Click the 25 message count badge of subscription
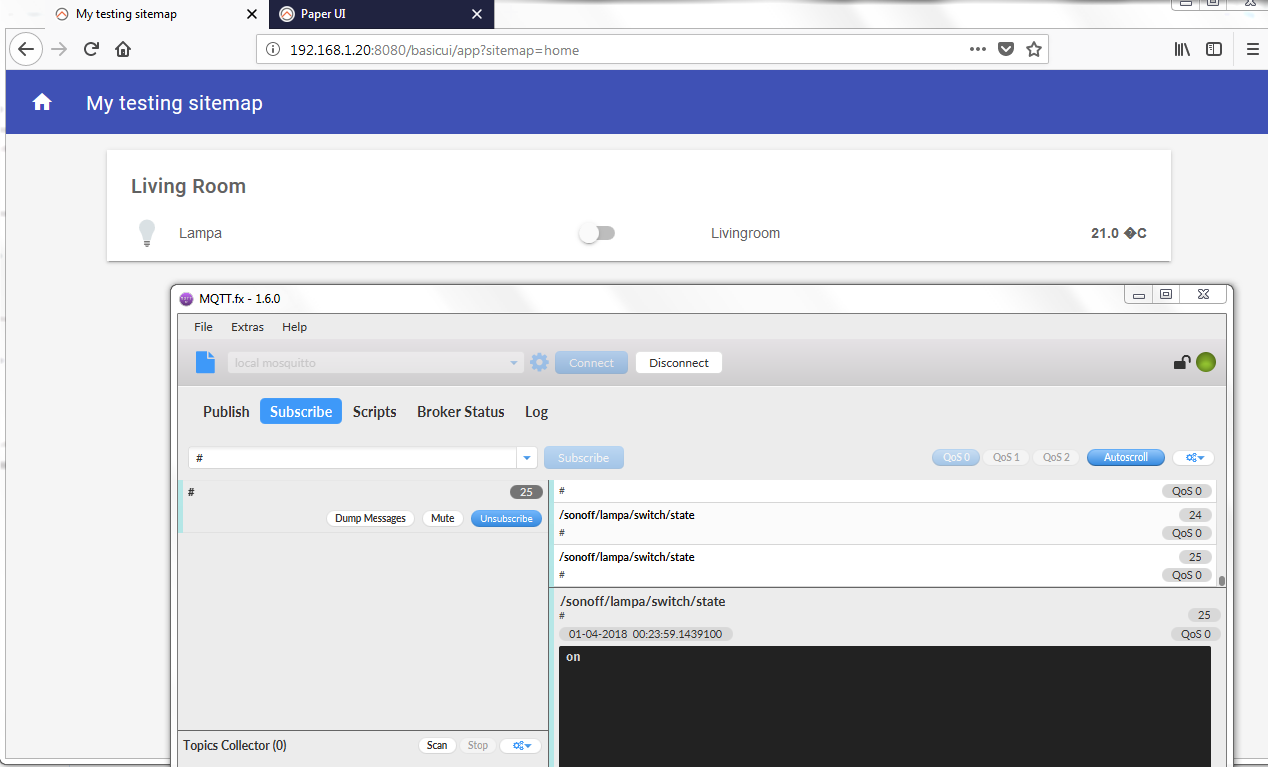This screenshot has height=767, width=1268. tap(526, 492)
